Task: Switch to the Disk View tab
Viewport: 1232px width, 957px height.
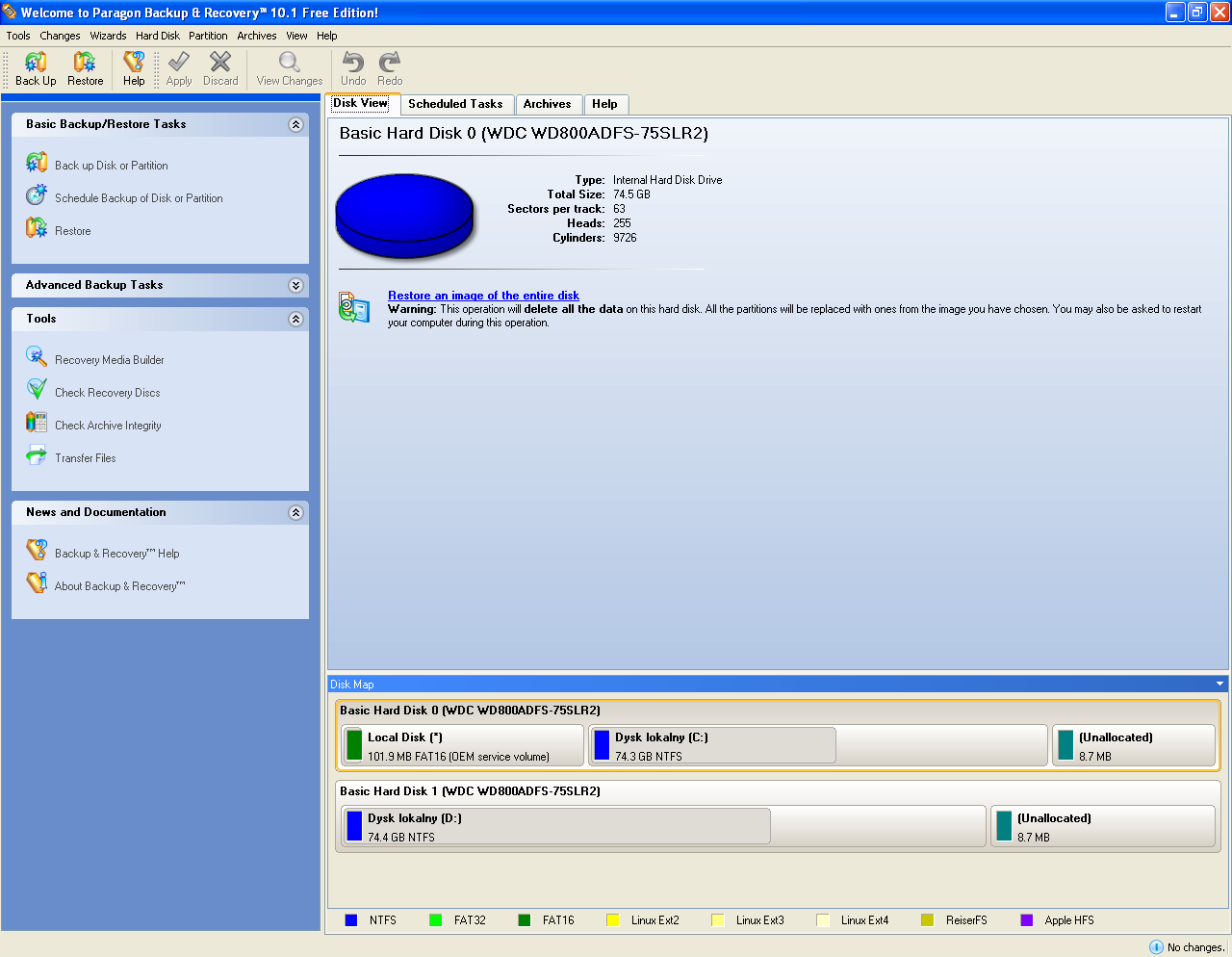Action: (361, 103)
